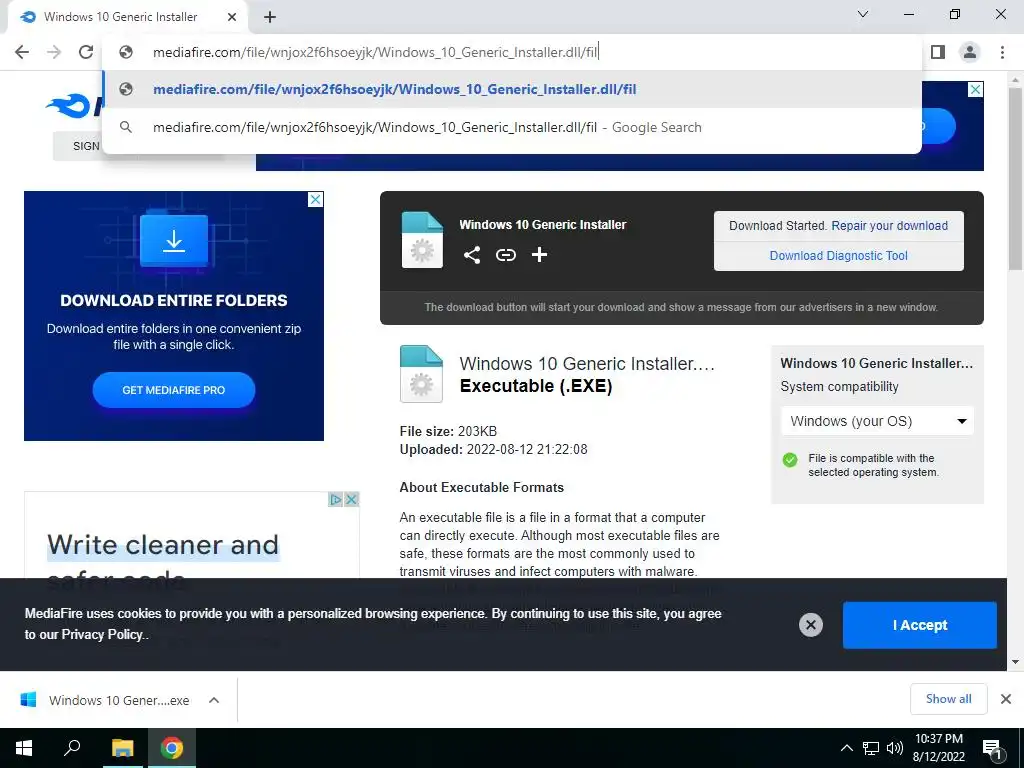1024x768 pixels.
Task: Select the Google Search suggestion row
Action: (512, 127)
